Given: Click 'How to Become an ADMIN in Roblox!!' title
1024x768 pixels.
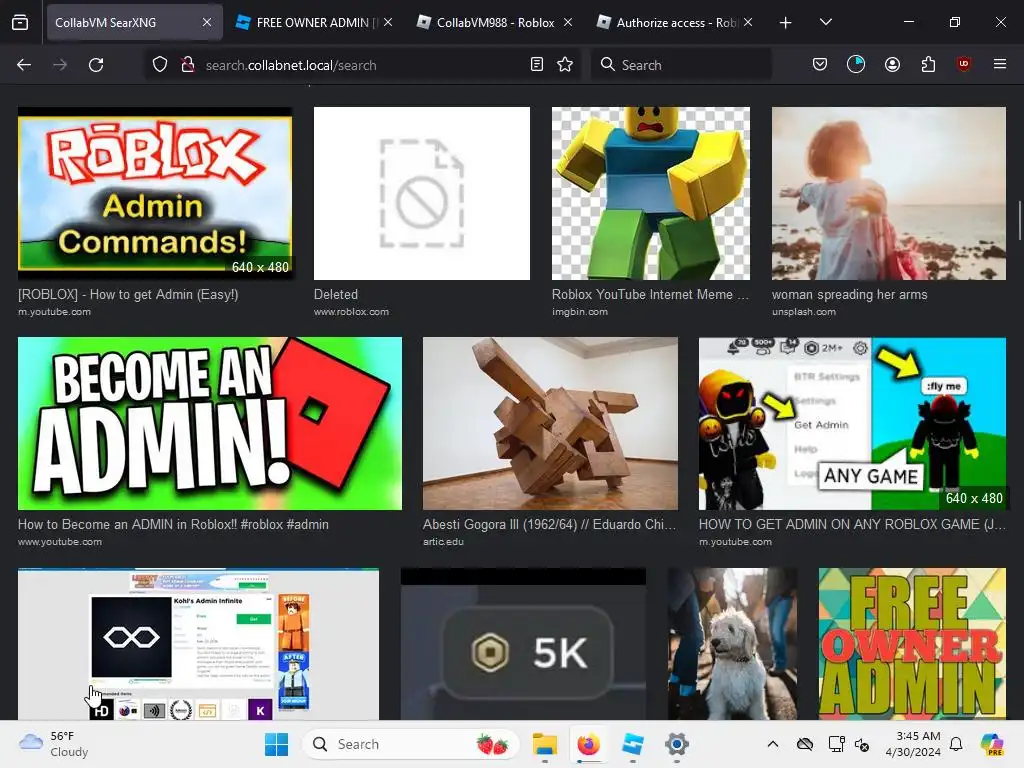Looking at the screenshot, I should pyautogui.click(x=173, y=524).
